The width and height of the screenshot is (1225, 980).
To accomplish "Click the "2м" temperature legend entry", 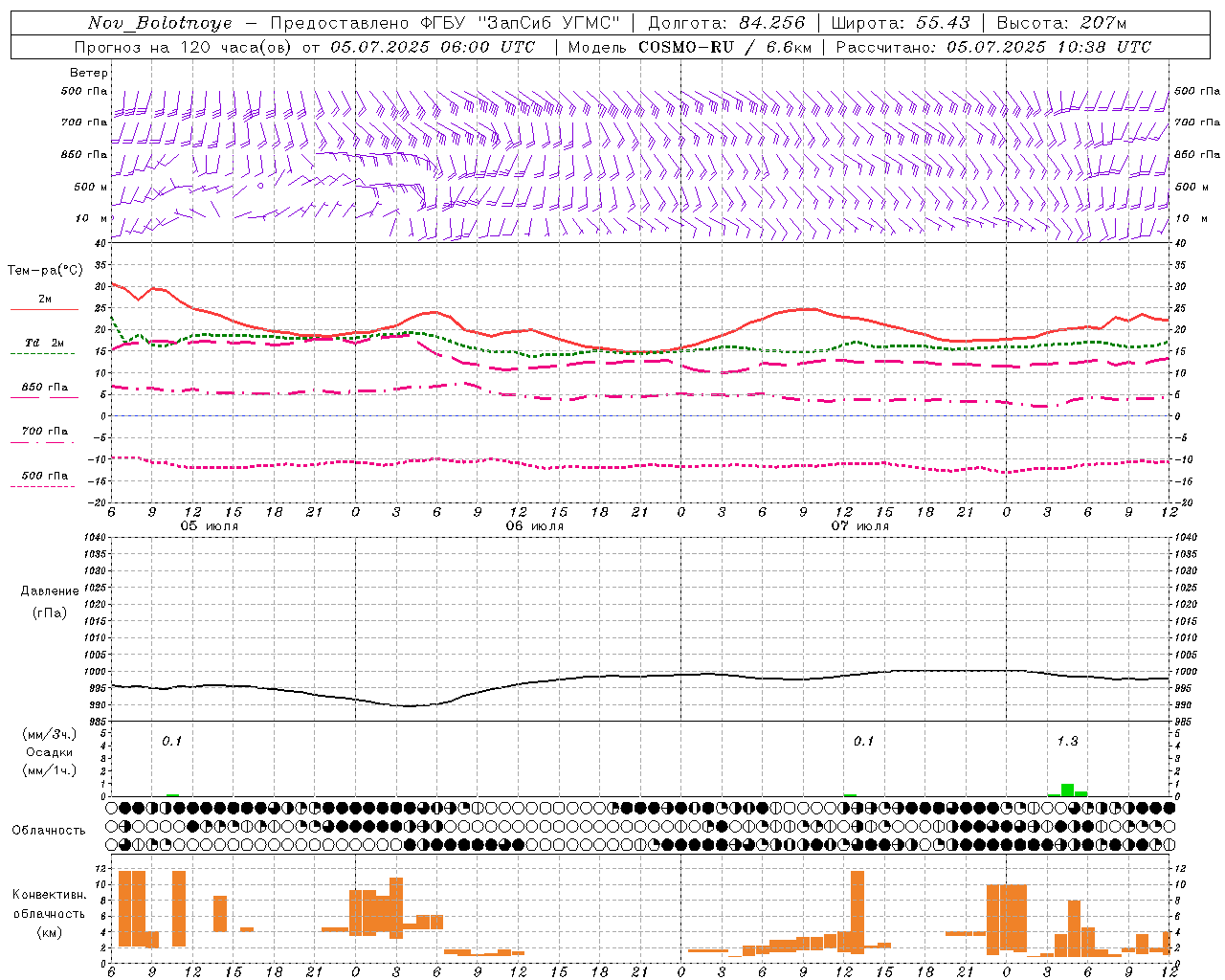I will click(x=45, y=299).
